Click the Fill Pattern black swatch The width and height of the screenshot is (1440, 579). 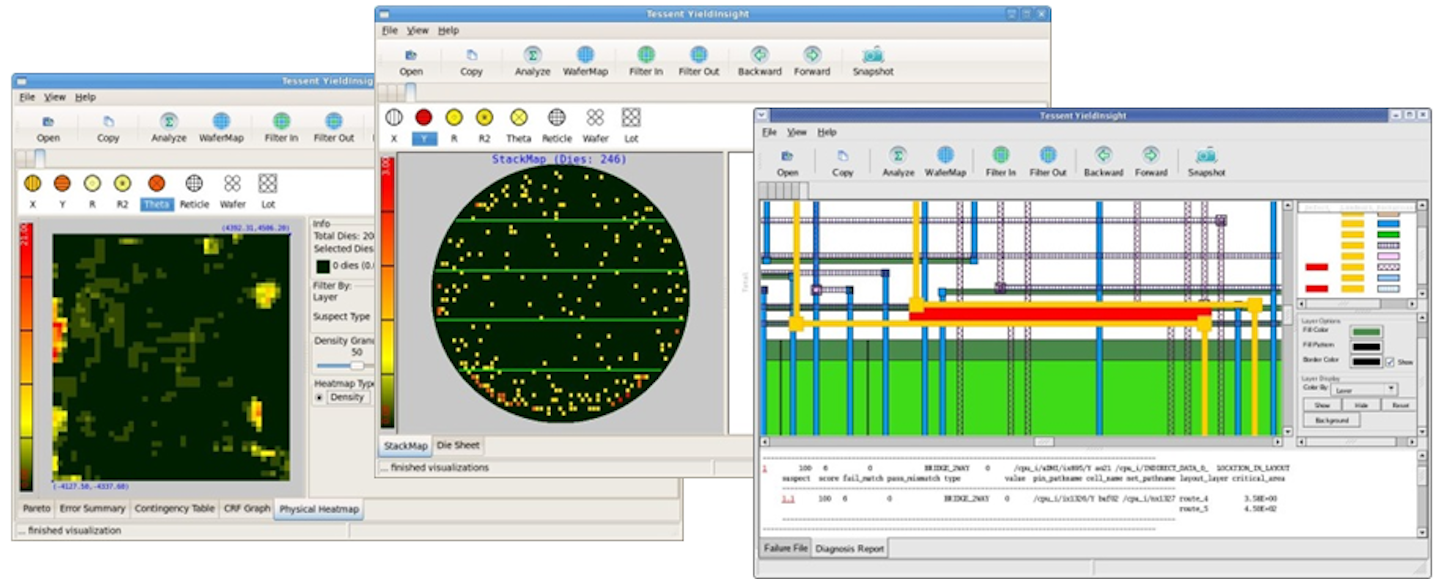click(1366, 347)
